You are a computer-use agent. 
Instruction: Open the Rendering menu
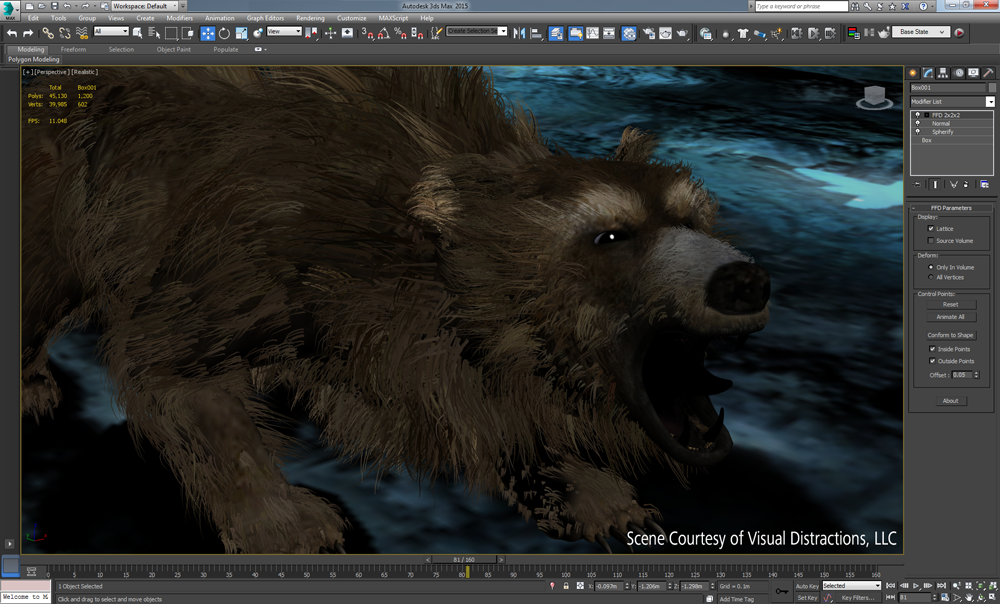(310, 18)
